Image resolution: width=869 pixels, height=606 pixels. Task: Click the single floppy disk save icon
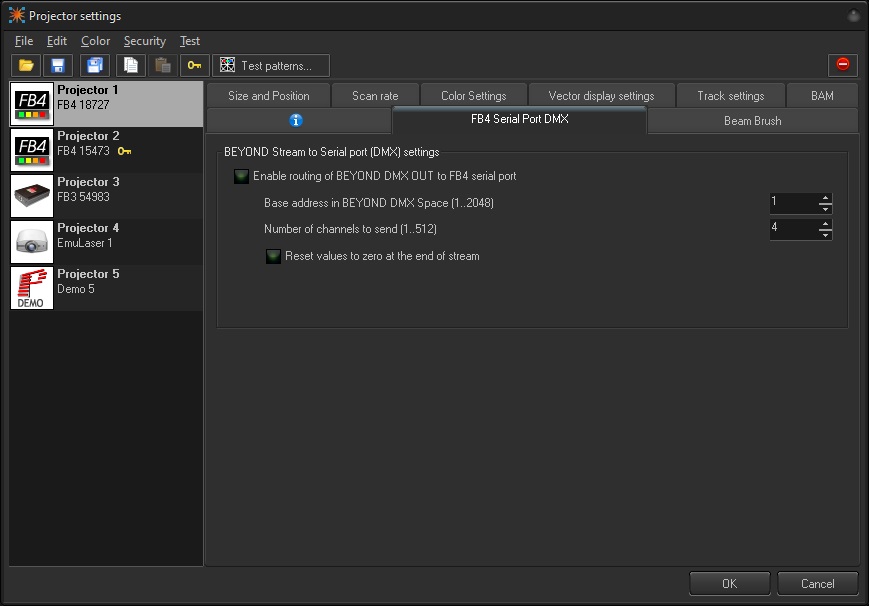[x=58, y=66]
